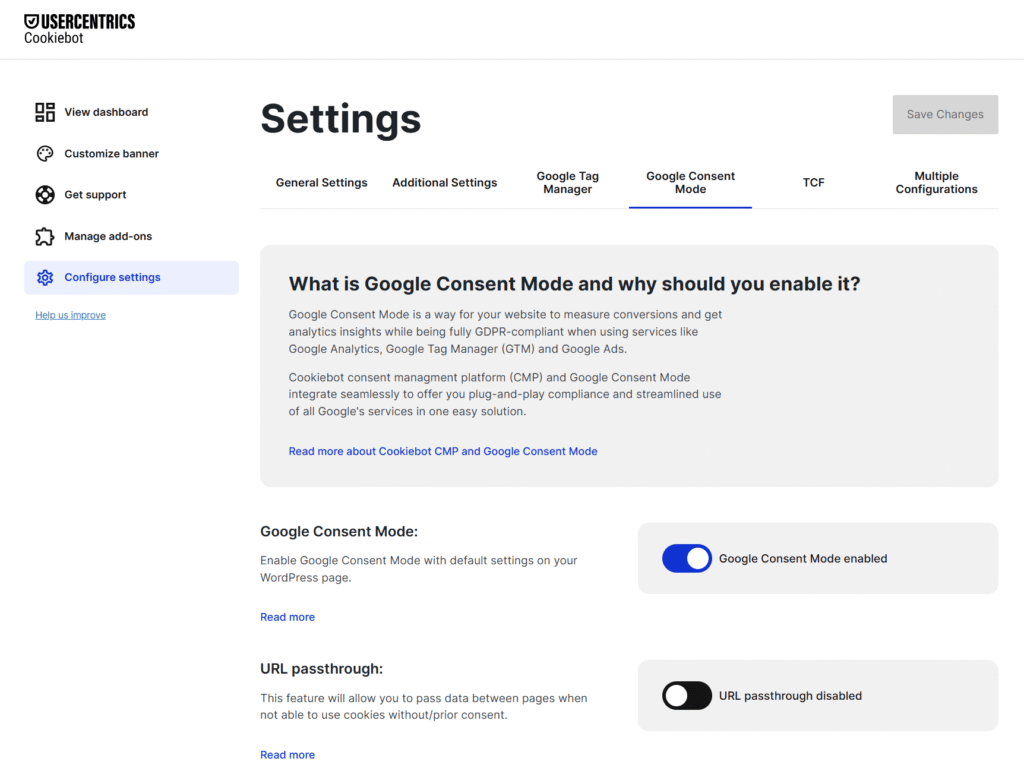Open the Multiple Configurations tab
The width and height of the screenshot is (1024, 774).
click(x=936, y=183)
